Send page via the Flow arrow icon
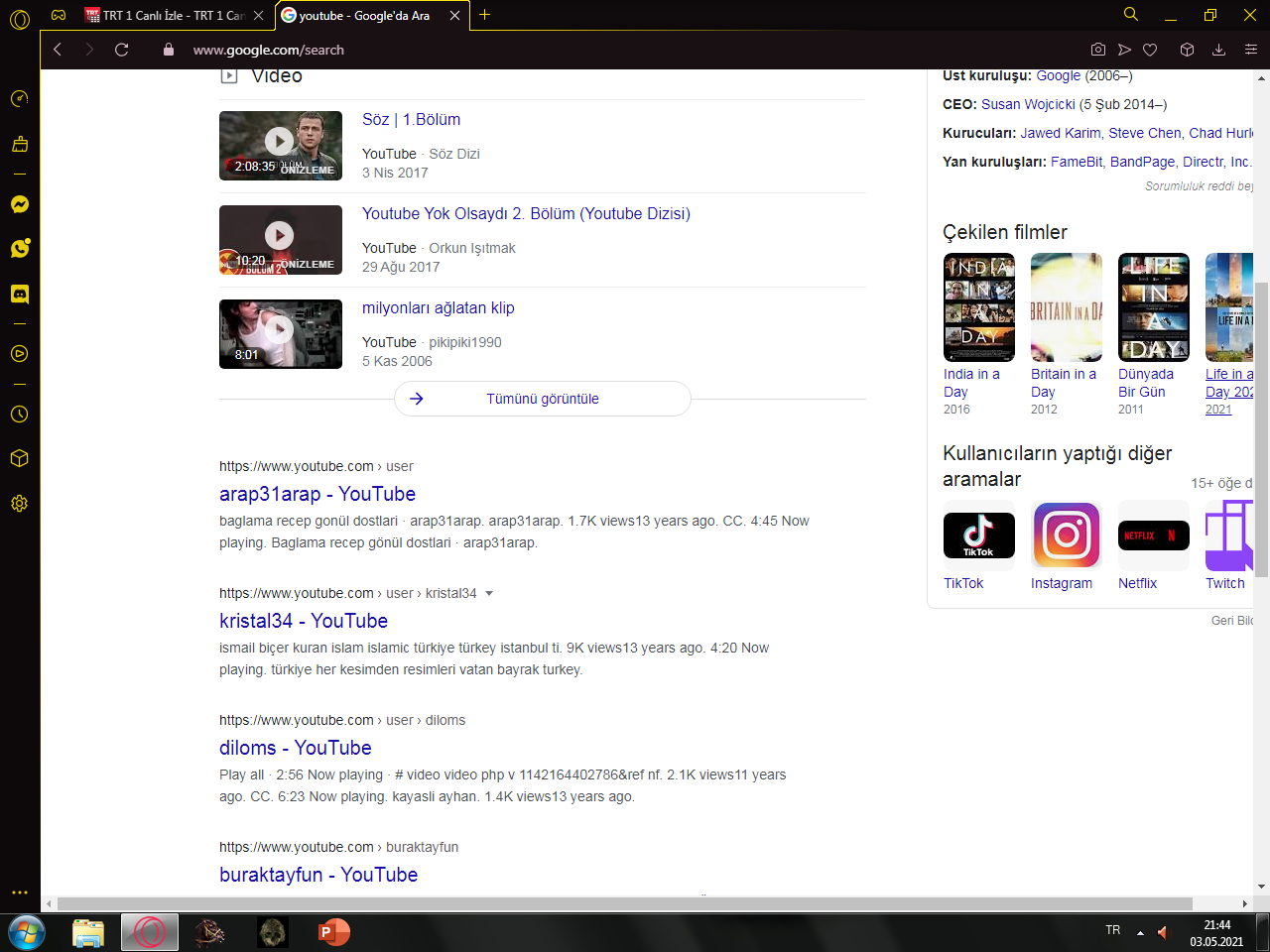The height and width of the screenshot is (952, 1270). pyautogui.click(x=1124, y=50)
